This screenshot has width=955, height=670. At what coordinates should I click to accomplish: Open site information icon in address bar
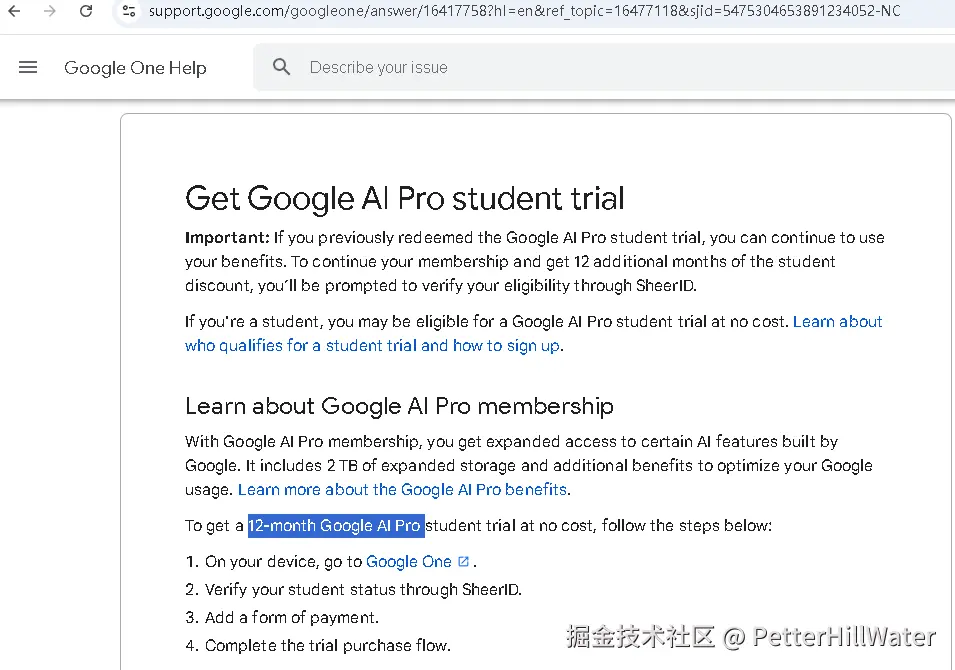(128, 11)
